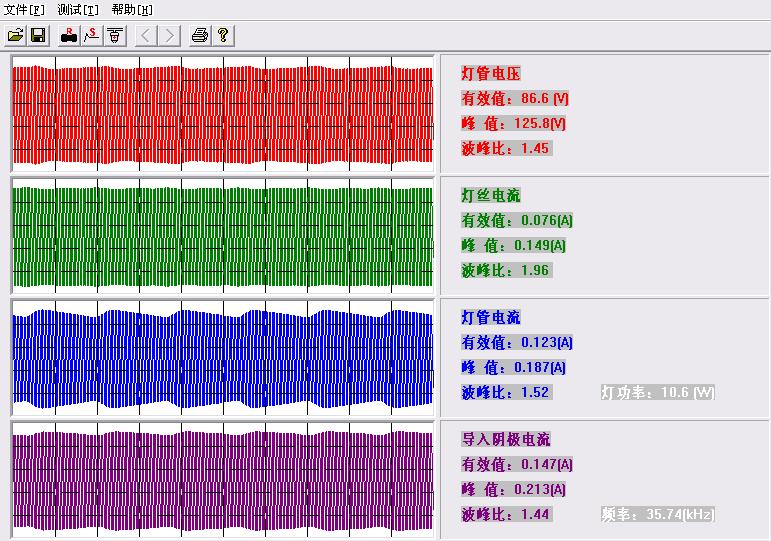Print the results with the printer icon
Viewport: 771px width, 541px height.
point(200,35)
